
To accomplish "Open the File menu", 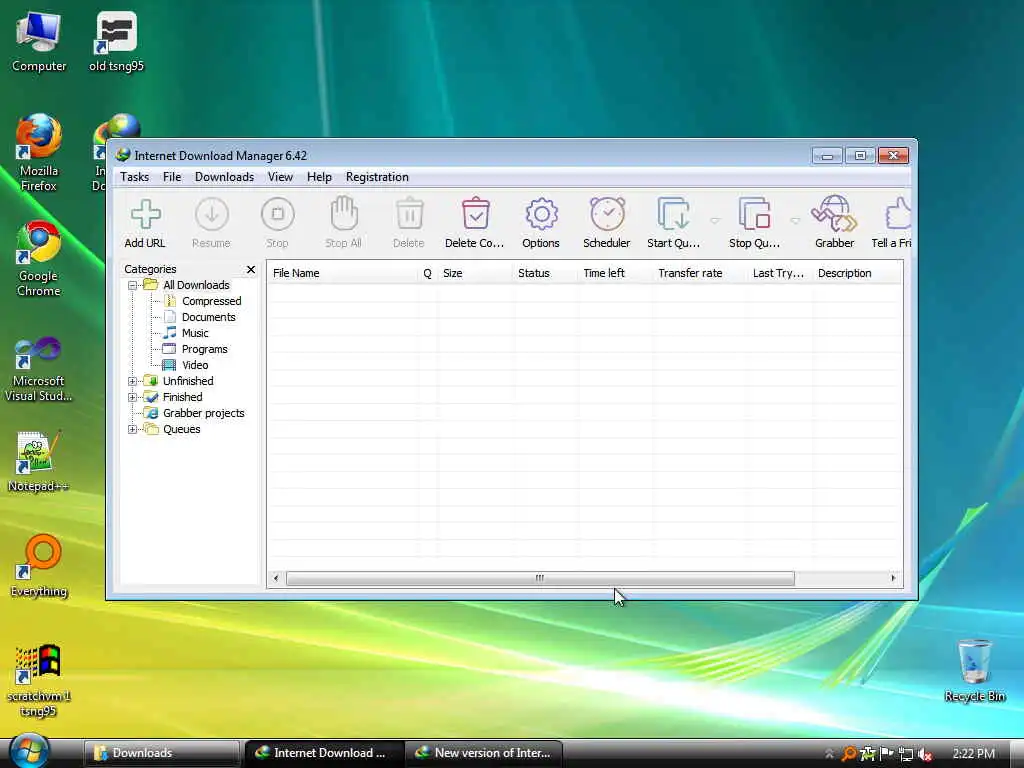I will 172,177.
